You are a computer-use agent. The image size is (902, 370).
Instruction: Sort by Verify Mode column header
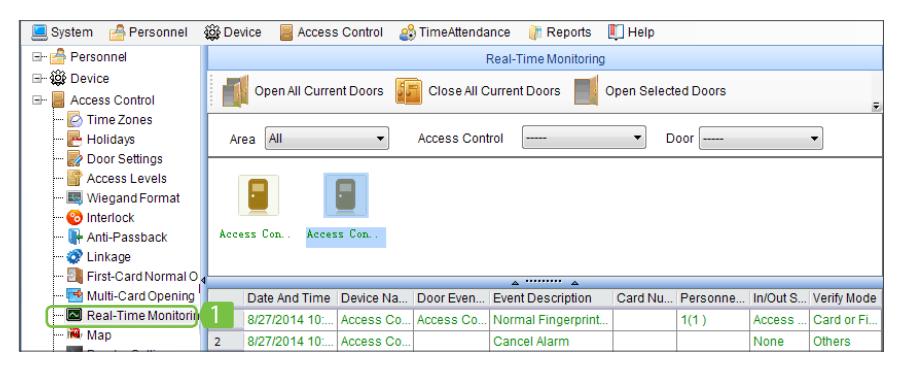point(844,299)
